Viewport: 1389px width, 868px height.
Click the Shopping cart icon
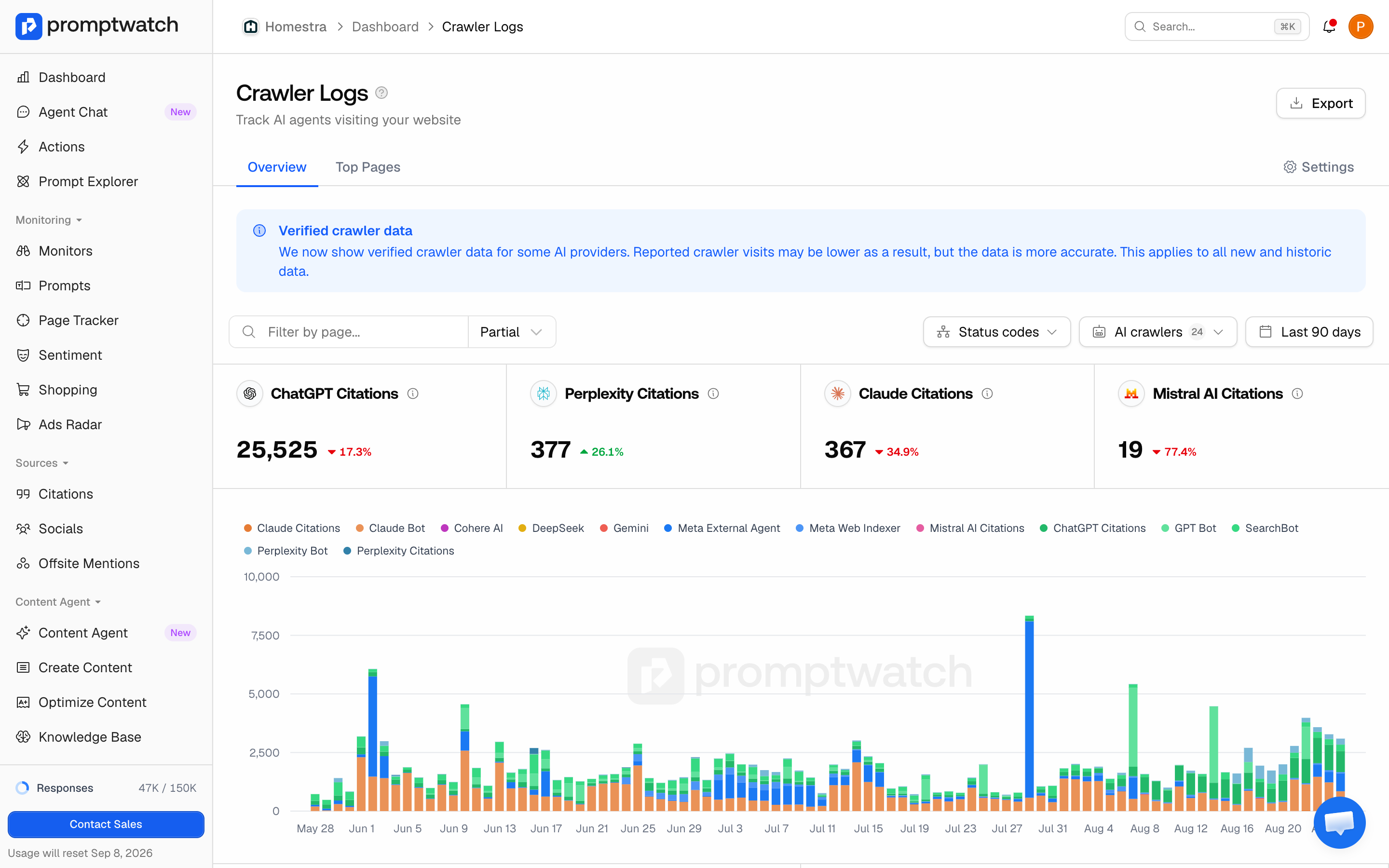(23, 390)
